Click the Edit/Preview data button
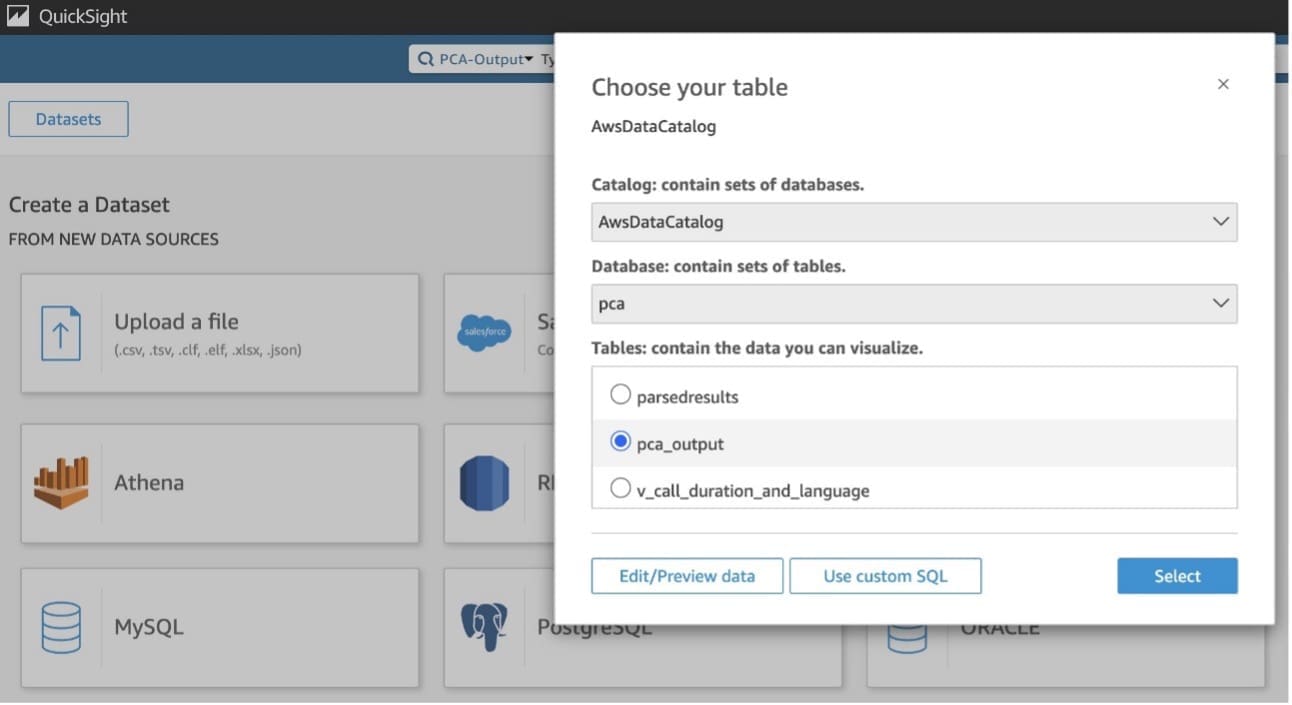Screen dimensions: 1292x705 (x=687, y=575)
